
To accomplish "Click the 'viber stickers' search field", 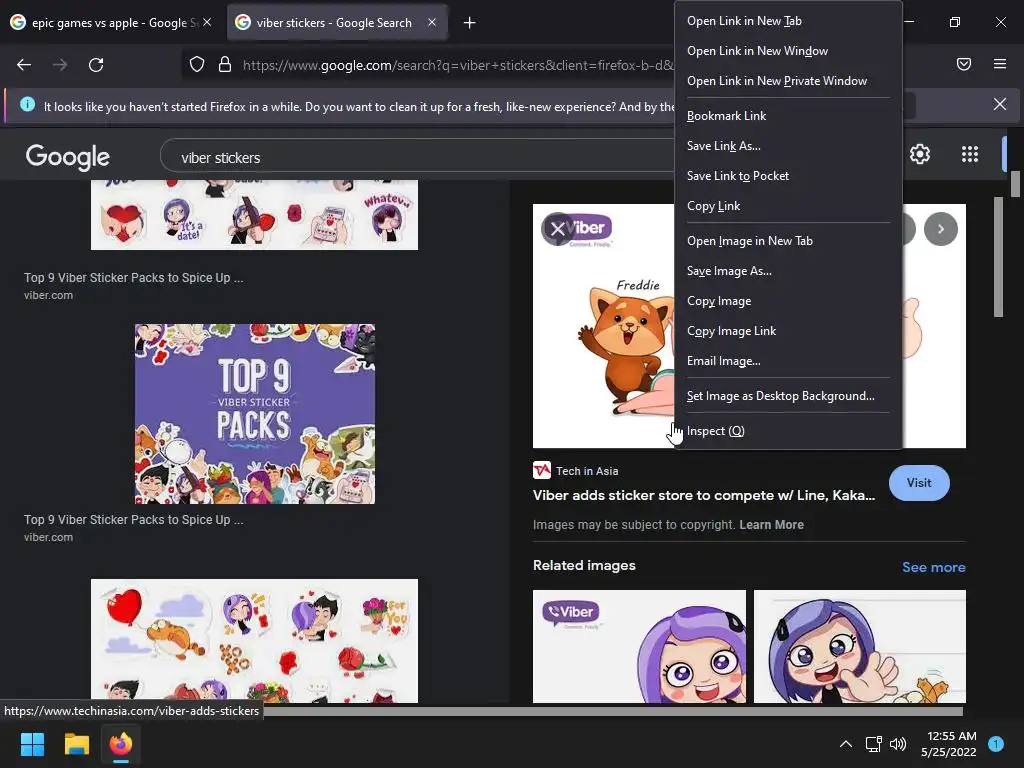I will pyautogui.click(x=418, y=157).
